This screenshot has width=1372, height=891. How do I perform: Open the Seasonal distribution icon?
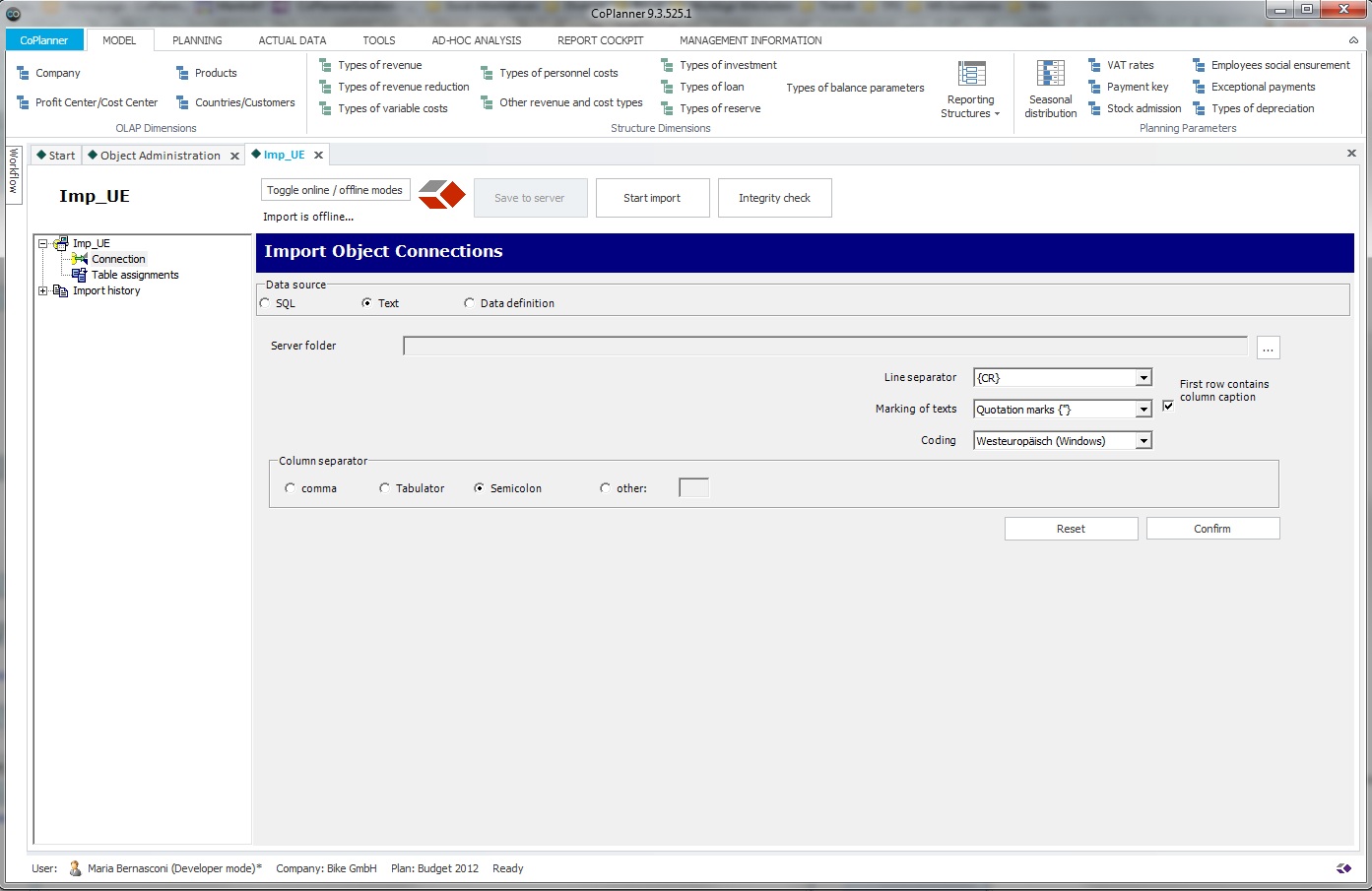click(x=1050, y=74)
